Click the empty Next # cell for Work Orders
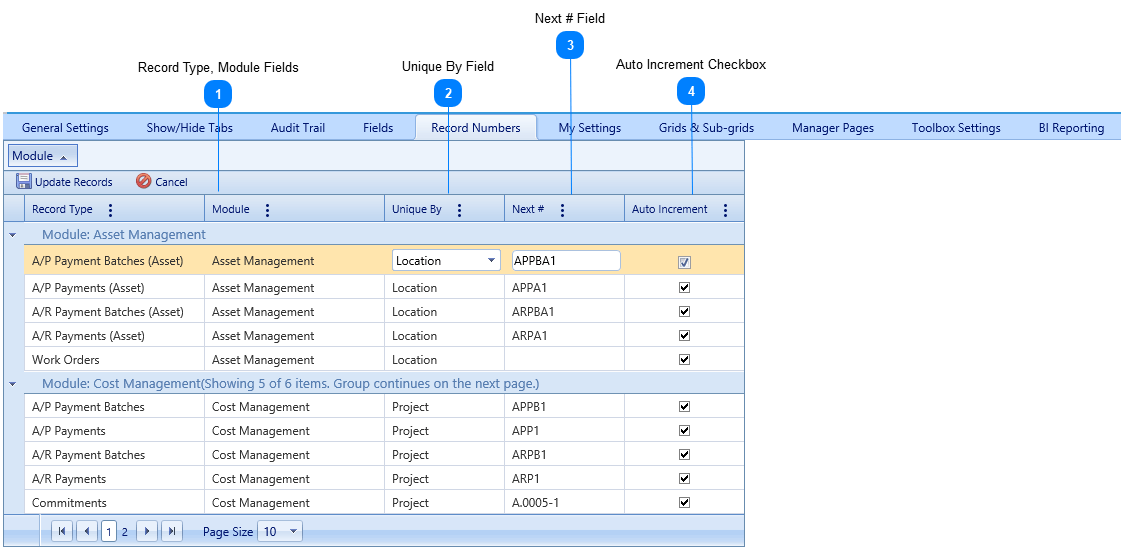The height and width of the screenshot is (557, 1124). click(565, 359)
